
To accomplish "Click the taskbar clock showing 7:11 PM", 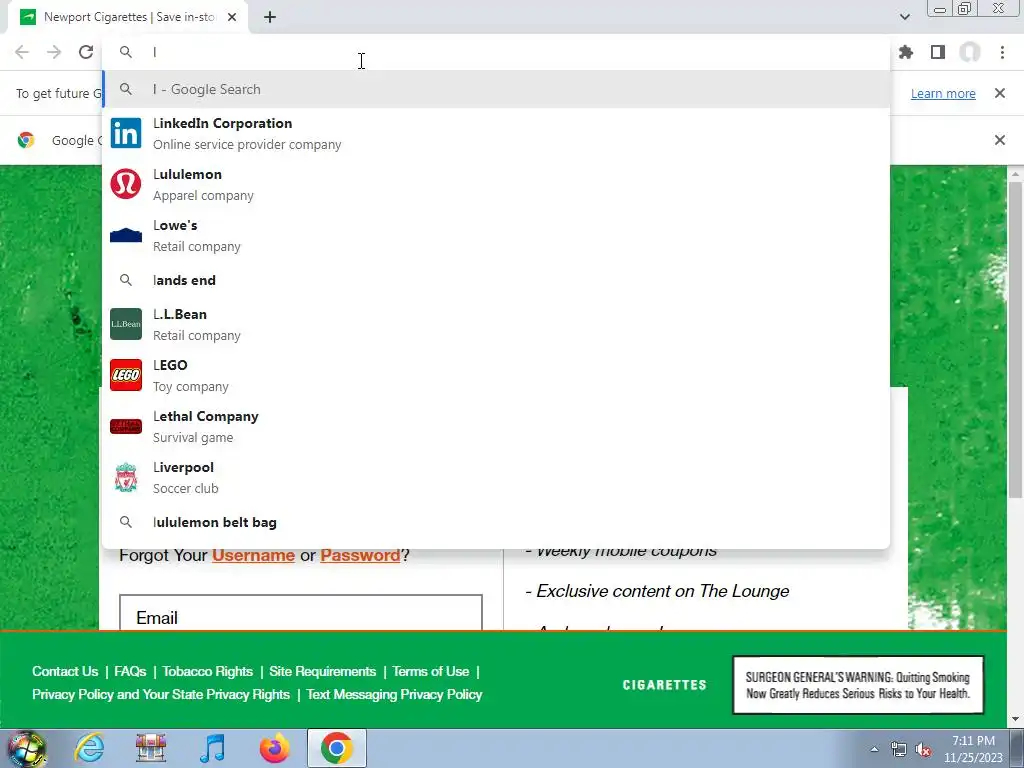I will tap(973, 749).
